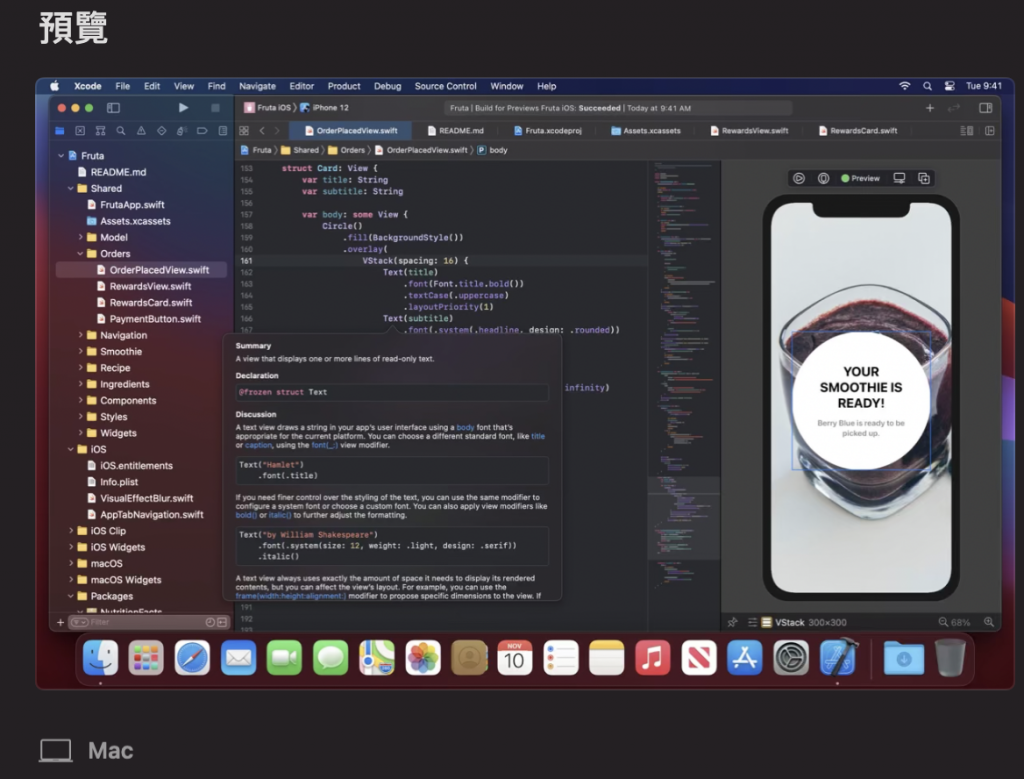Pin the preview canvas
This screenshot has width=1024, height=779.
click(x=732, y=622)
